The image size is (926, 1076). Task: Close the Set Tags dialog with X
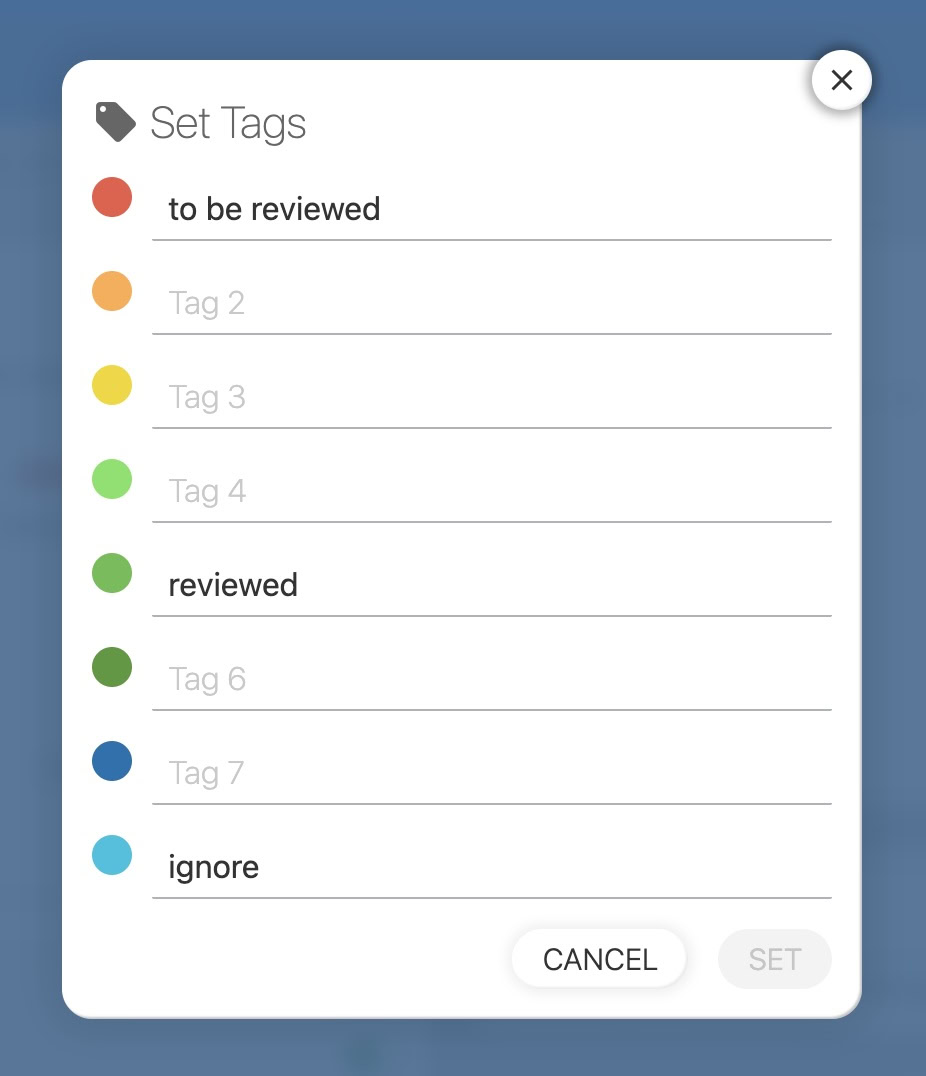(842, 80)
